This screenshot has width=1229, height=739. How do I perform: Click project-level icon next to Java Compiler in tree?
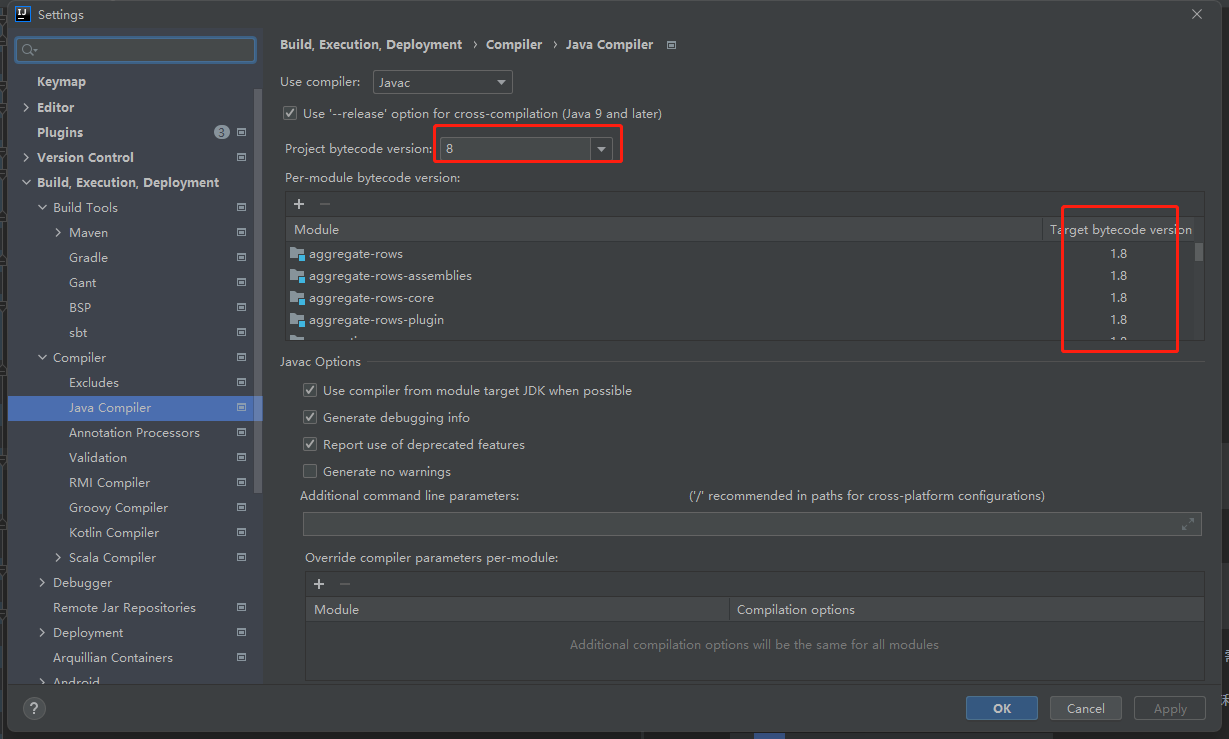[241, 407]
